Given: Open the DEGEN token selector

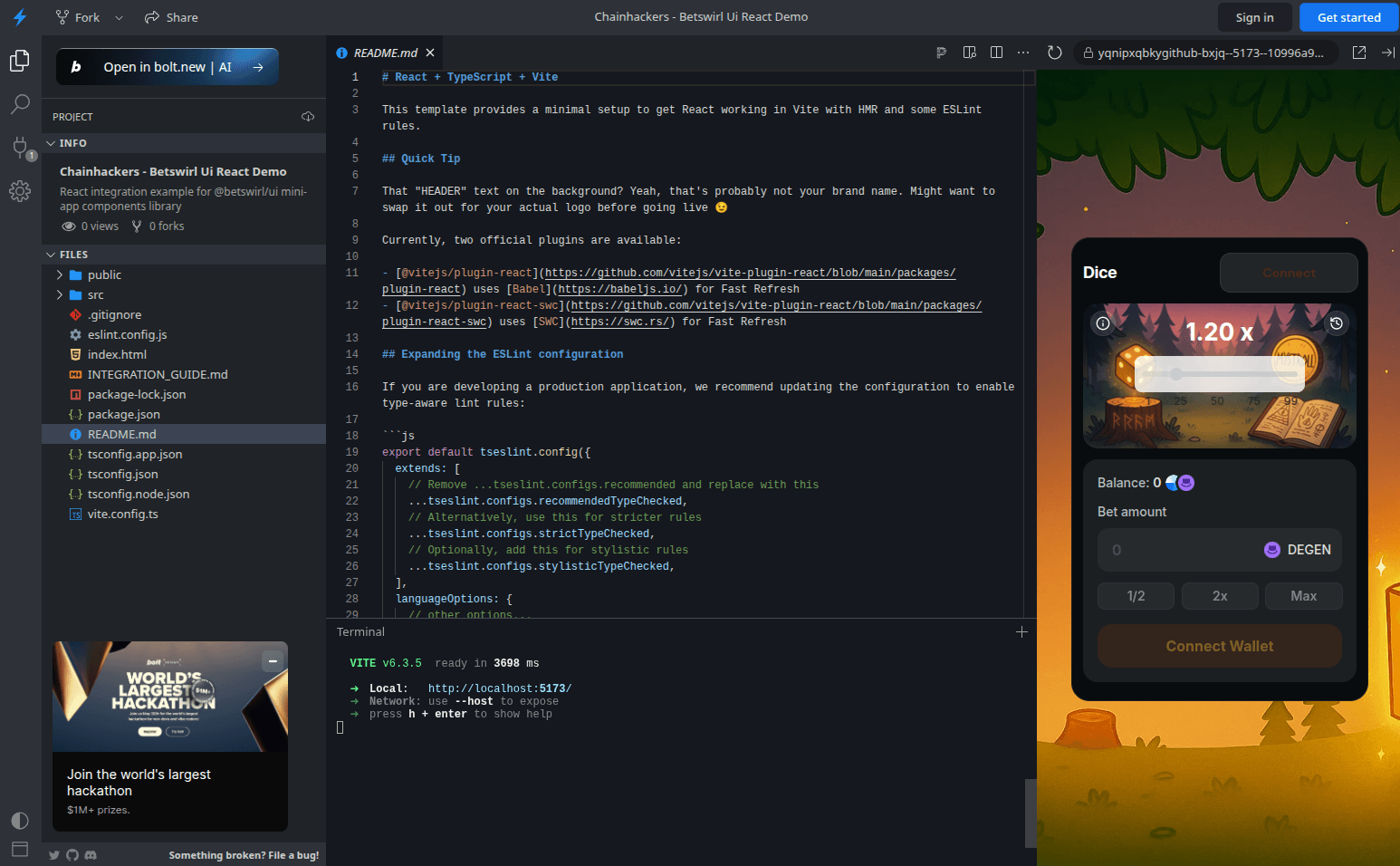Looking at the screenshot, I should point(1298,550).
